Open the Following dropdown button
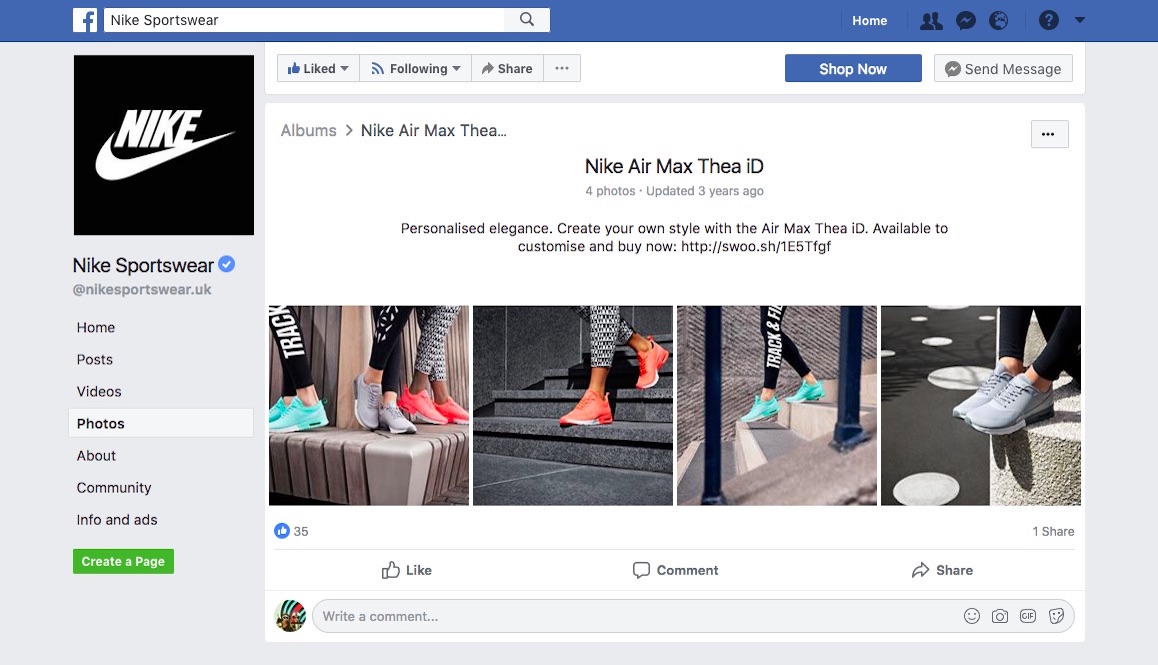This screenshot has height=665, width=1158. click(416, 68)
